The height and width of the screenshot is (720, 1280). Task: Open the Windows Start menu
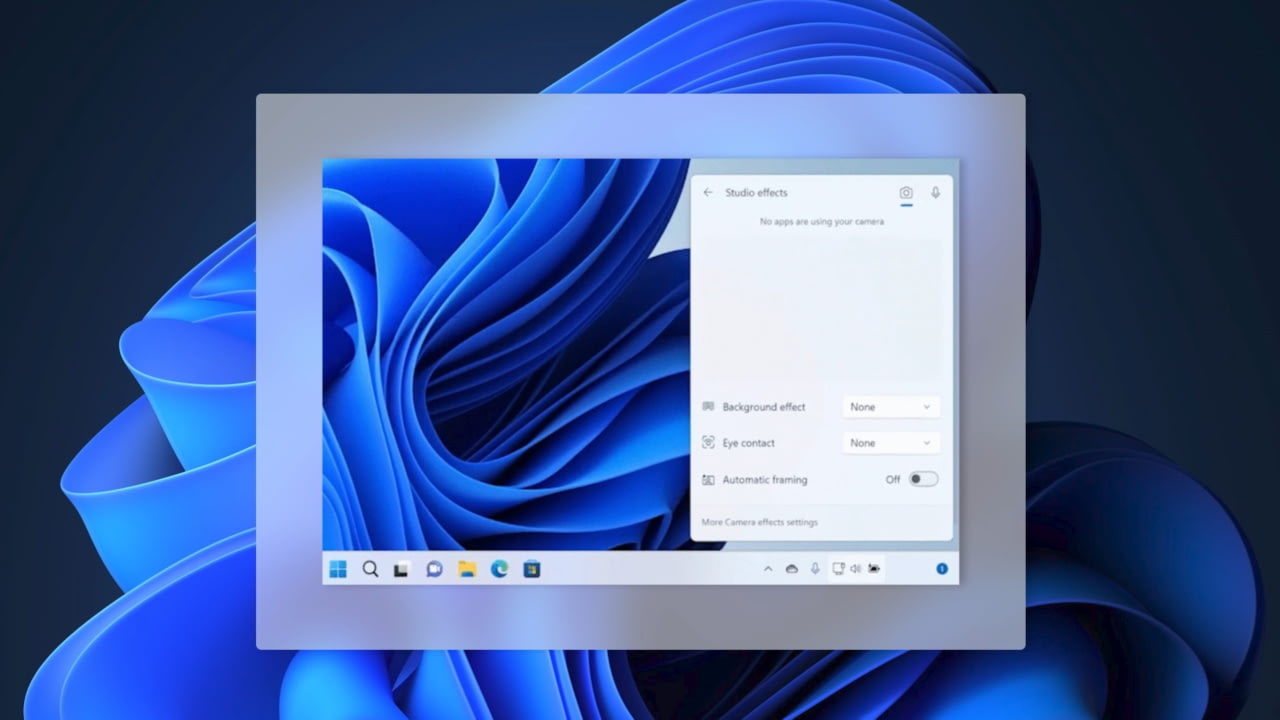pos(338,569)
